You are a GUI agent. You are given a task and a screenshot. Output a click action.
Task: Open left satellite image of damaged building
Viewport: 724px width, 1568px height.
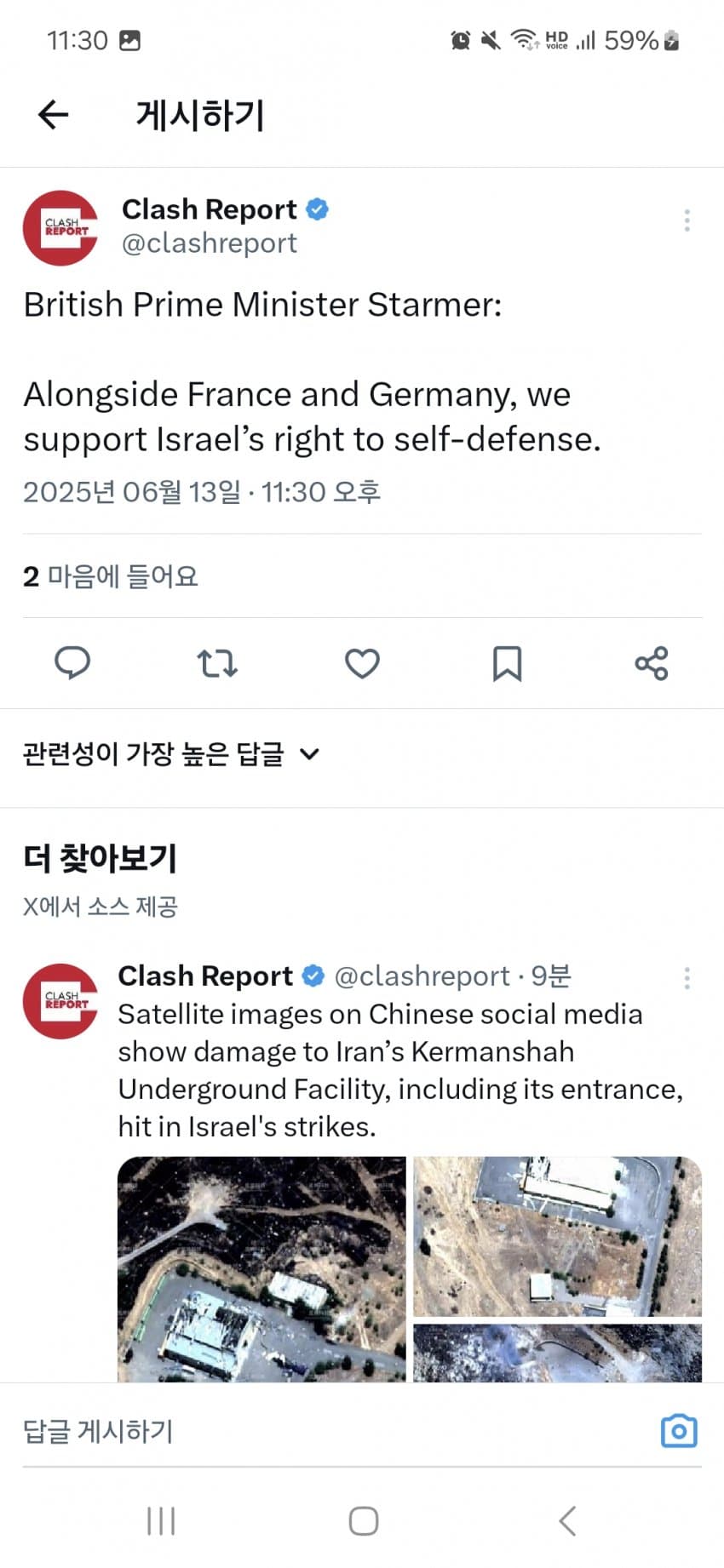point(261,1268)
